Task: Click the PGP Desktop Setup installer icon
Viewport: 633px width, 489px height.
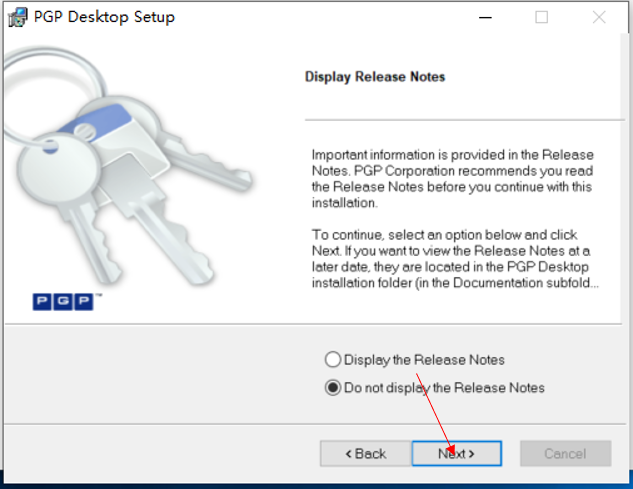Action: (18, 17)
